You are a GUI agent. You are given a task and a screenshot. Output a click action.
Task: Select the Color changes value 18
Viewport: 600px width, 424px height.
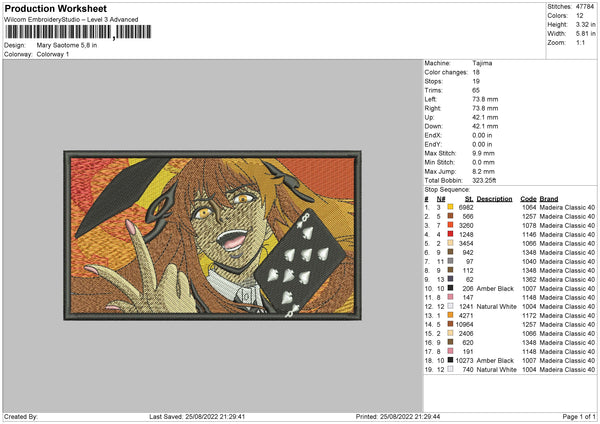[x=476, y=72]
